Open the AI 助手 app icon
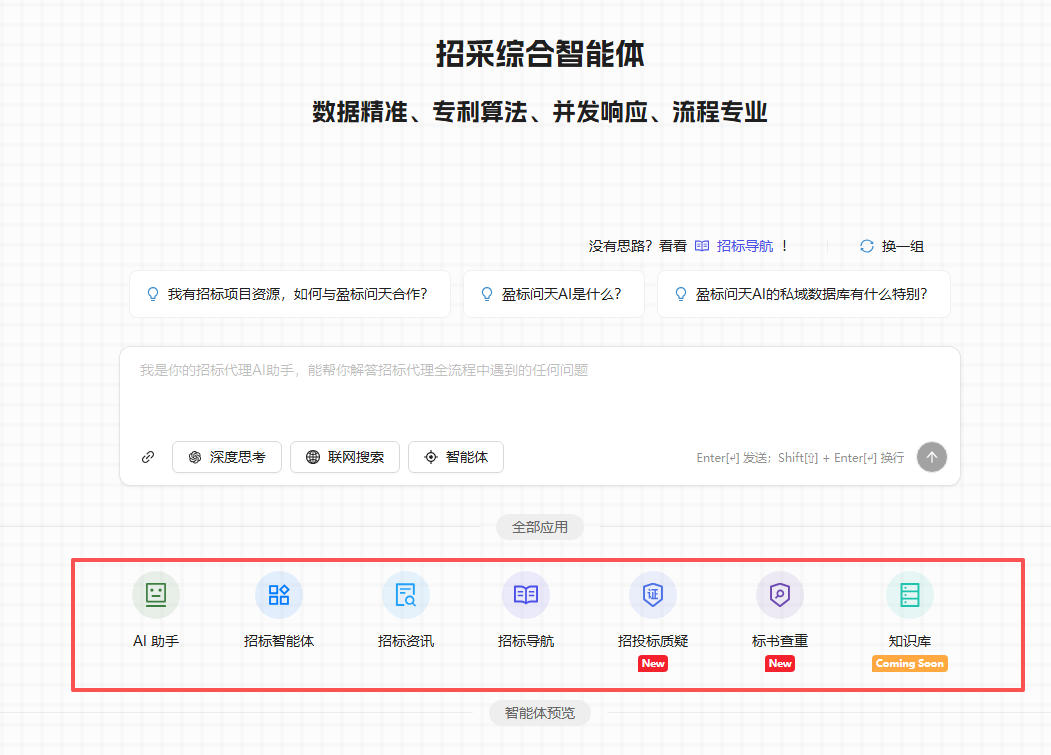Screen dimensions: 1051x755 coord(156,595)
